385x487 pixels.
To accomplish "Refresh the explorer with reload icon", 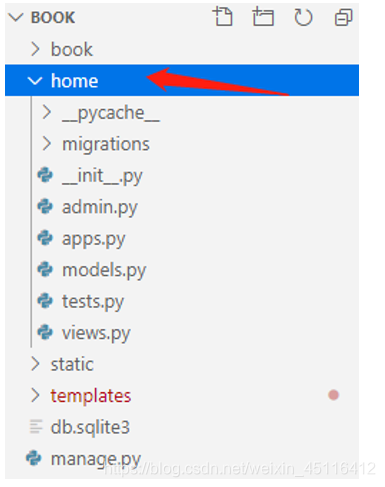I will click(303, 17).
